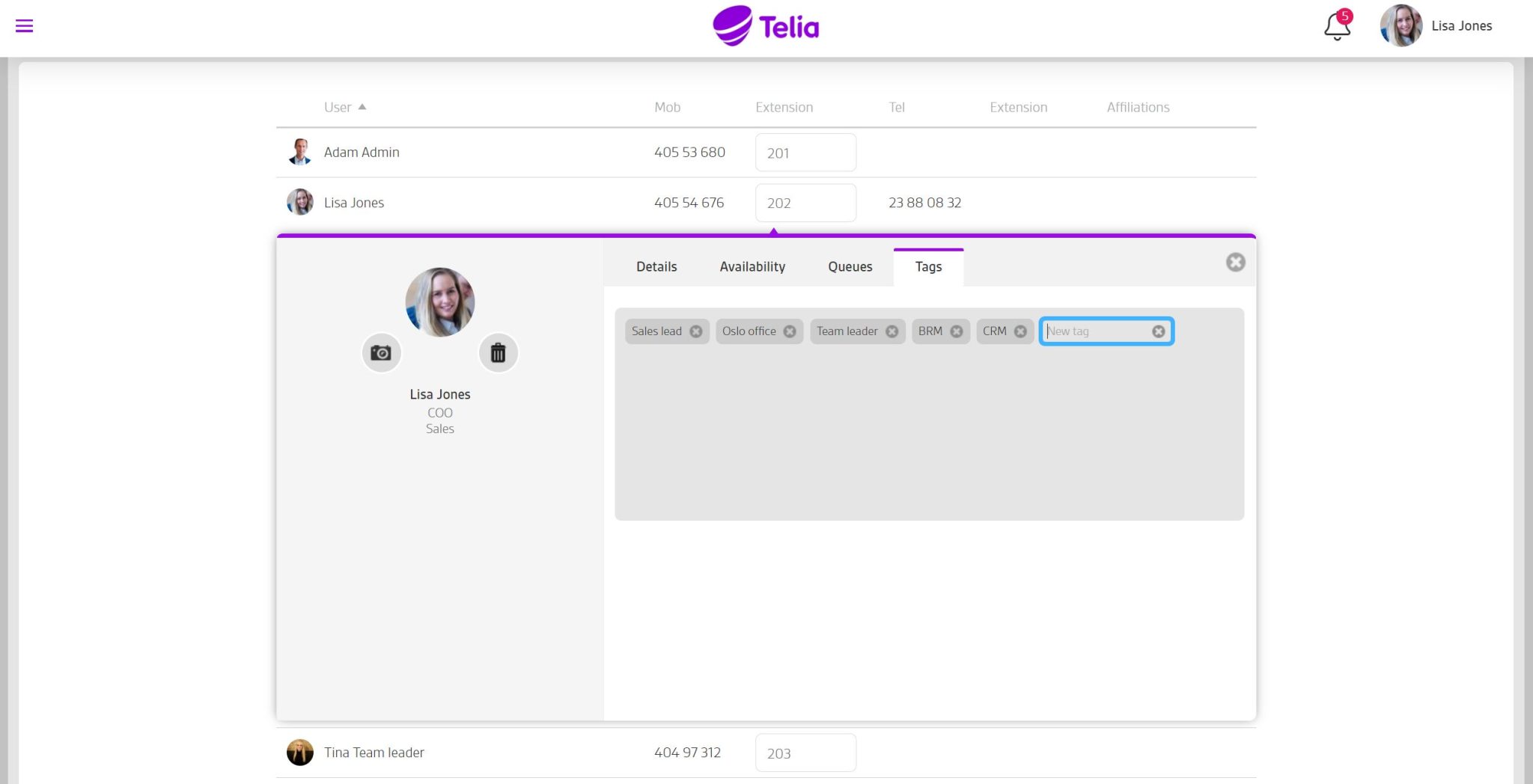Remove the CRM tag
Image resolution: width=1533 pixels, height=784 pixels.
coord(1020,331)
